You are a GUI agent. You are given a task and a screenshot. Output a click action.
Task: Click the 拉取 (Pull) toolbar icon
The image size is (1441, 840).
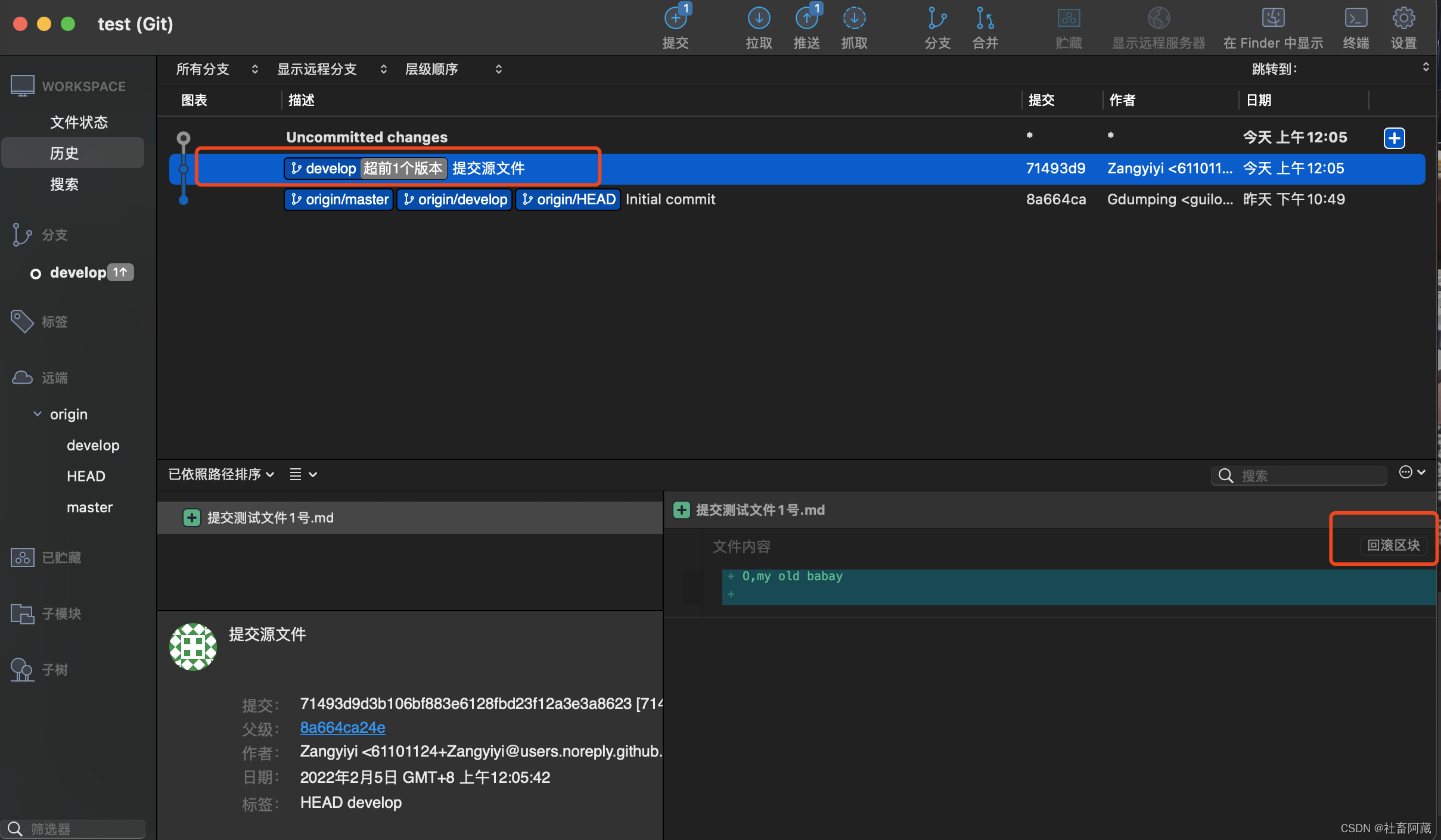(759, 19)
